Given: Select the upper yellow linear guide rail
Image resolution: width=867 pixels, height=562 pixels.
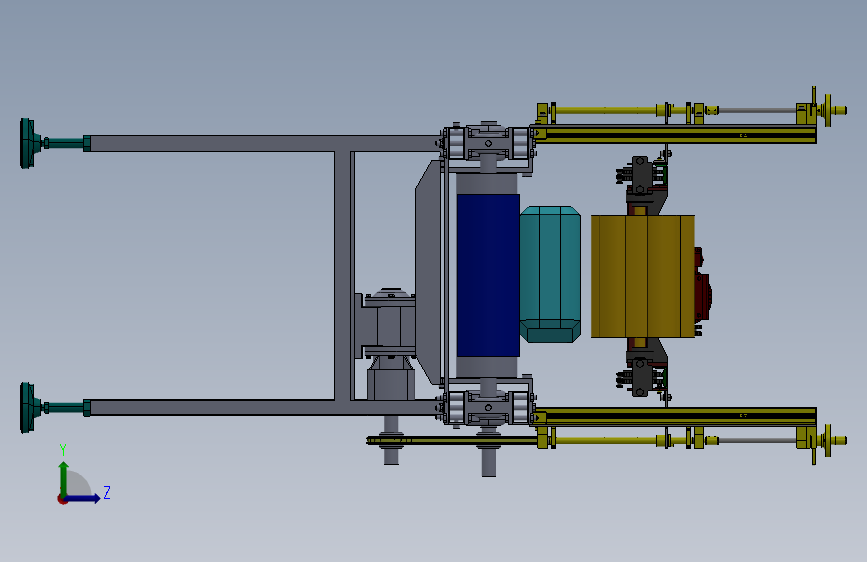Looking at the screenshot, I should pyautogui.click(x=675, y=134).
